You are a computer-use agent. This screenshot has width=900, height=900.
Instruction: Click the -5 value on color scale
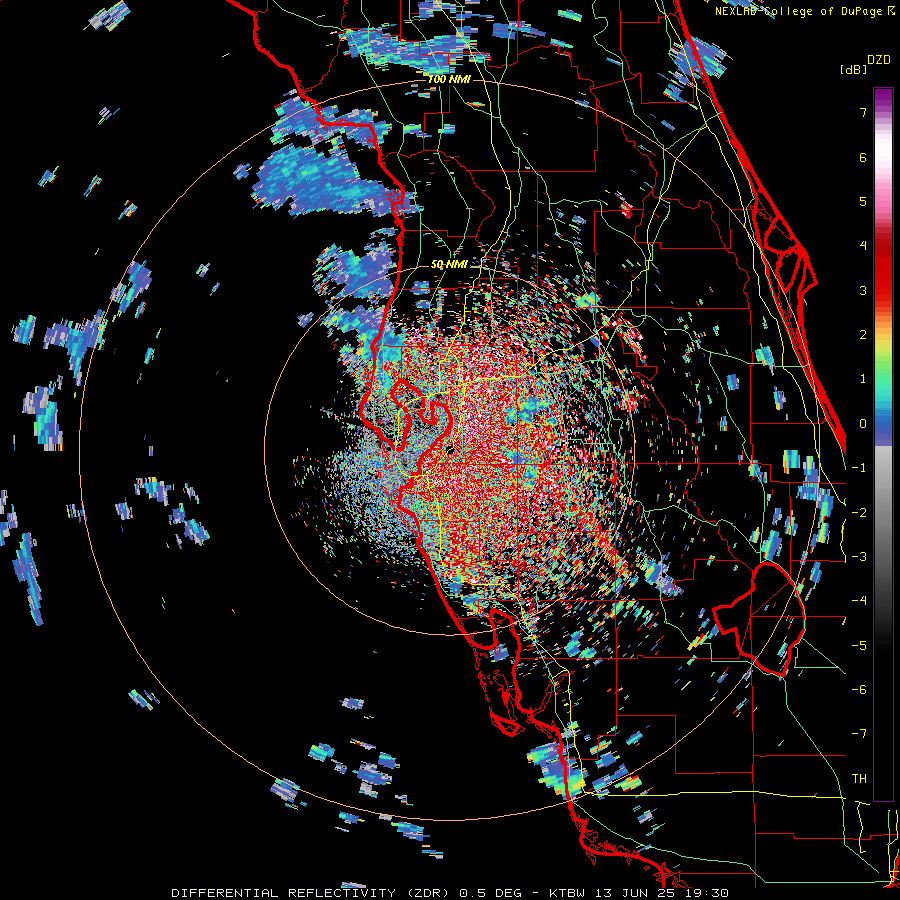point(859,646)
